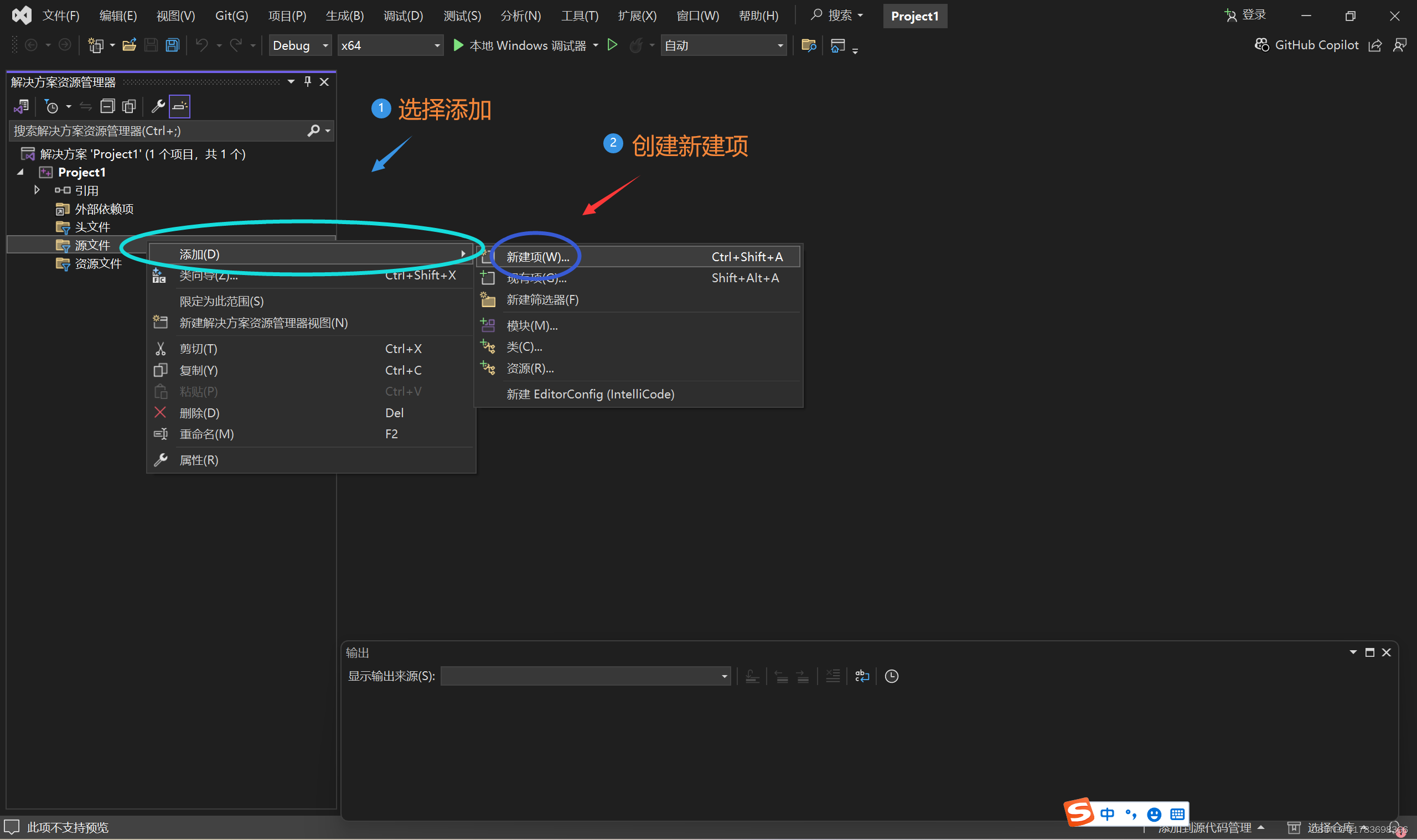Switch views icon in Solution Explorer toolbar
The image size is (1417, 840).
pyautogui.click(x=22, y=106)
